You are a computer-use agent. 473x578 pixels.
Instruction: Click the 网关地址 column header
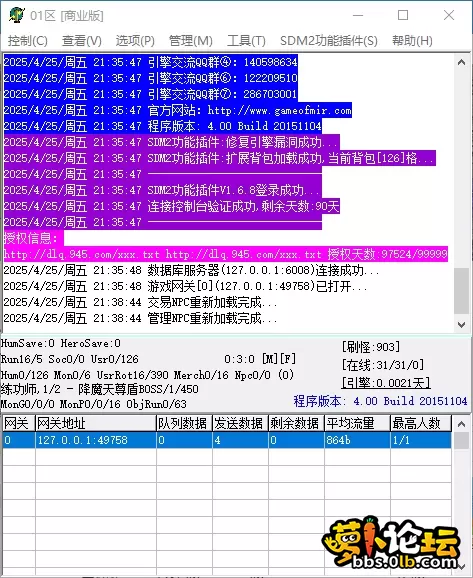coord(96,423)
